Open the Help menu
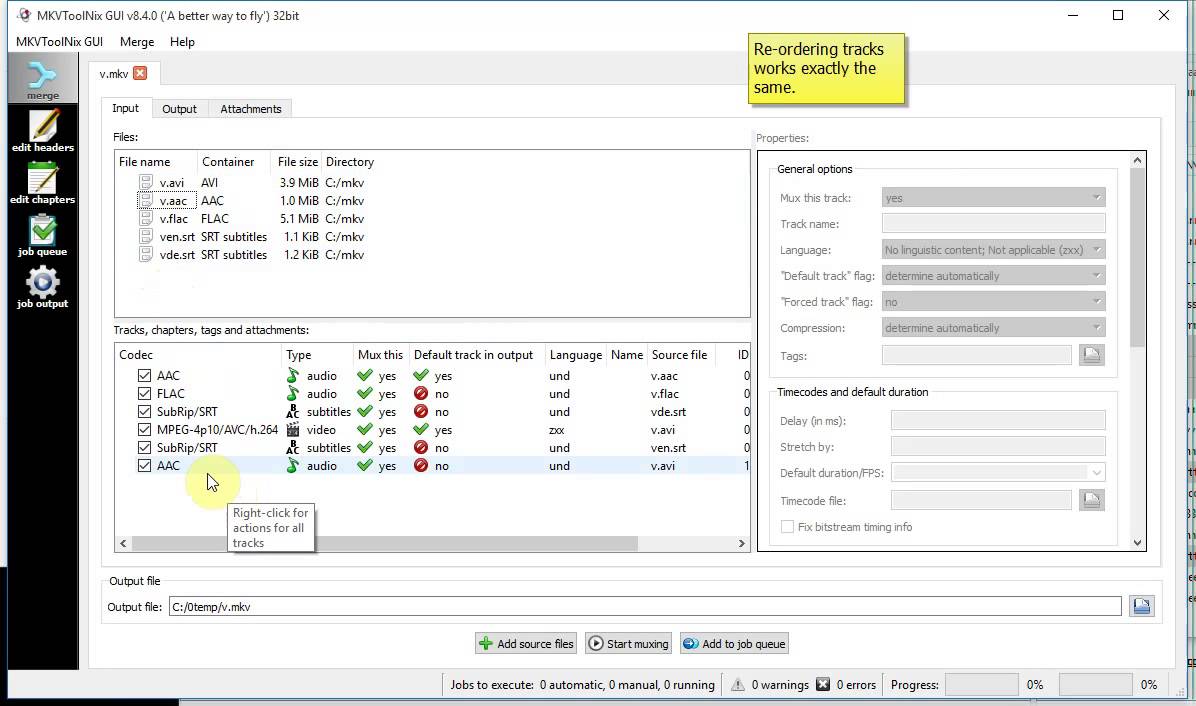Image resolution: width=1196 pixels, height=706 pixels. (182, 42)
